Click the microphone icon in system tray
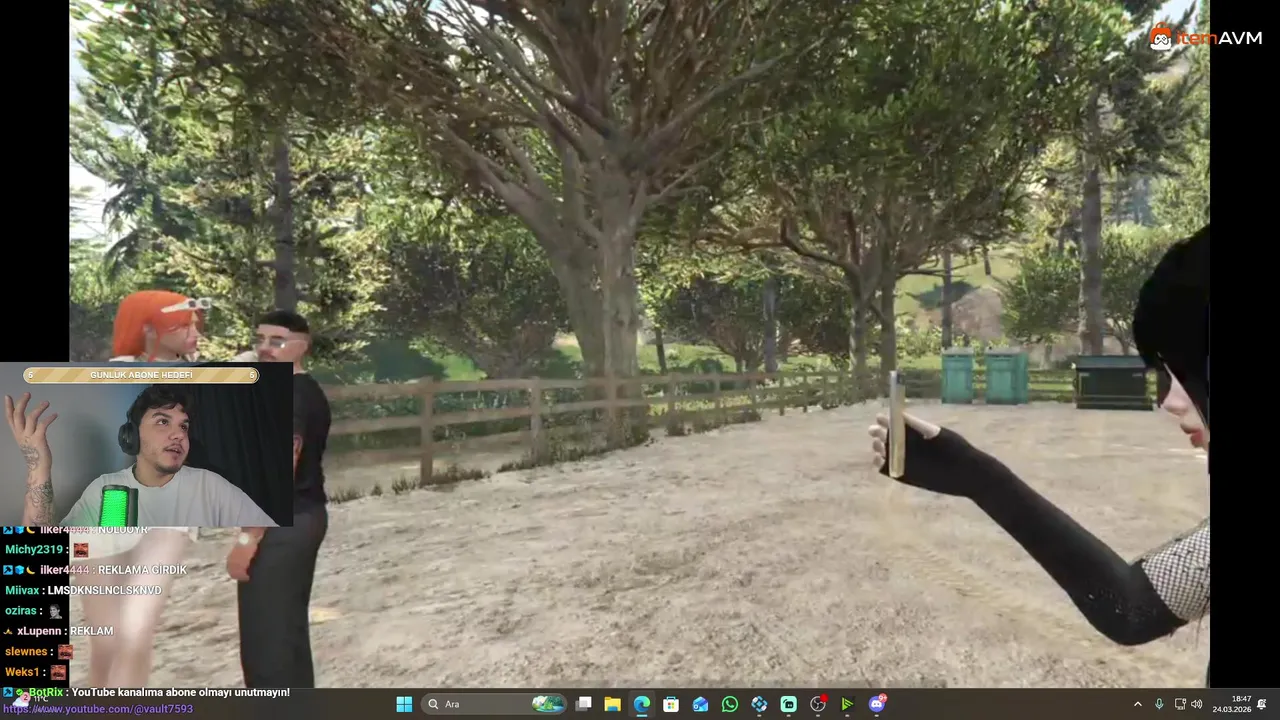Screen dimensions: 1280x720 tap(1159, 704)
